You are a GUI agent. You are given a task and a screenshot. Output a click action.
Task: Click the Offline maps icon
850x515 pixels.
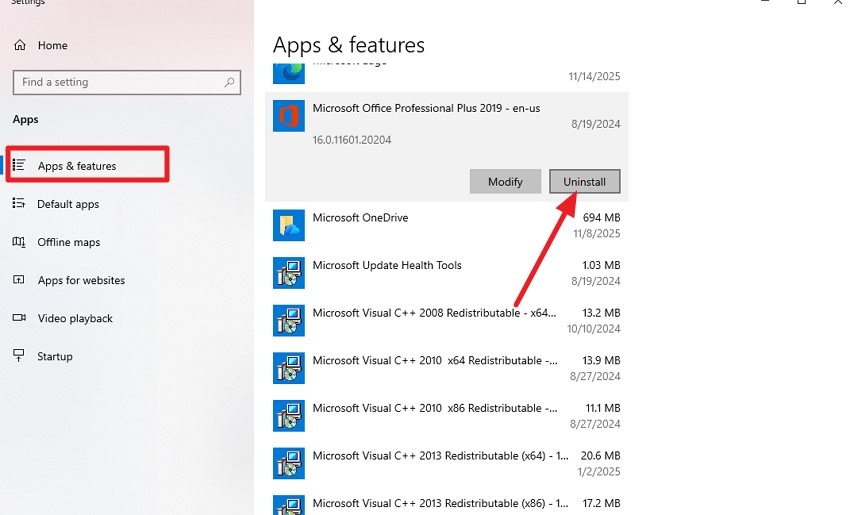[19, 242]
